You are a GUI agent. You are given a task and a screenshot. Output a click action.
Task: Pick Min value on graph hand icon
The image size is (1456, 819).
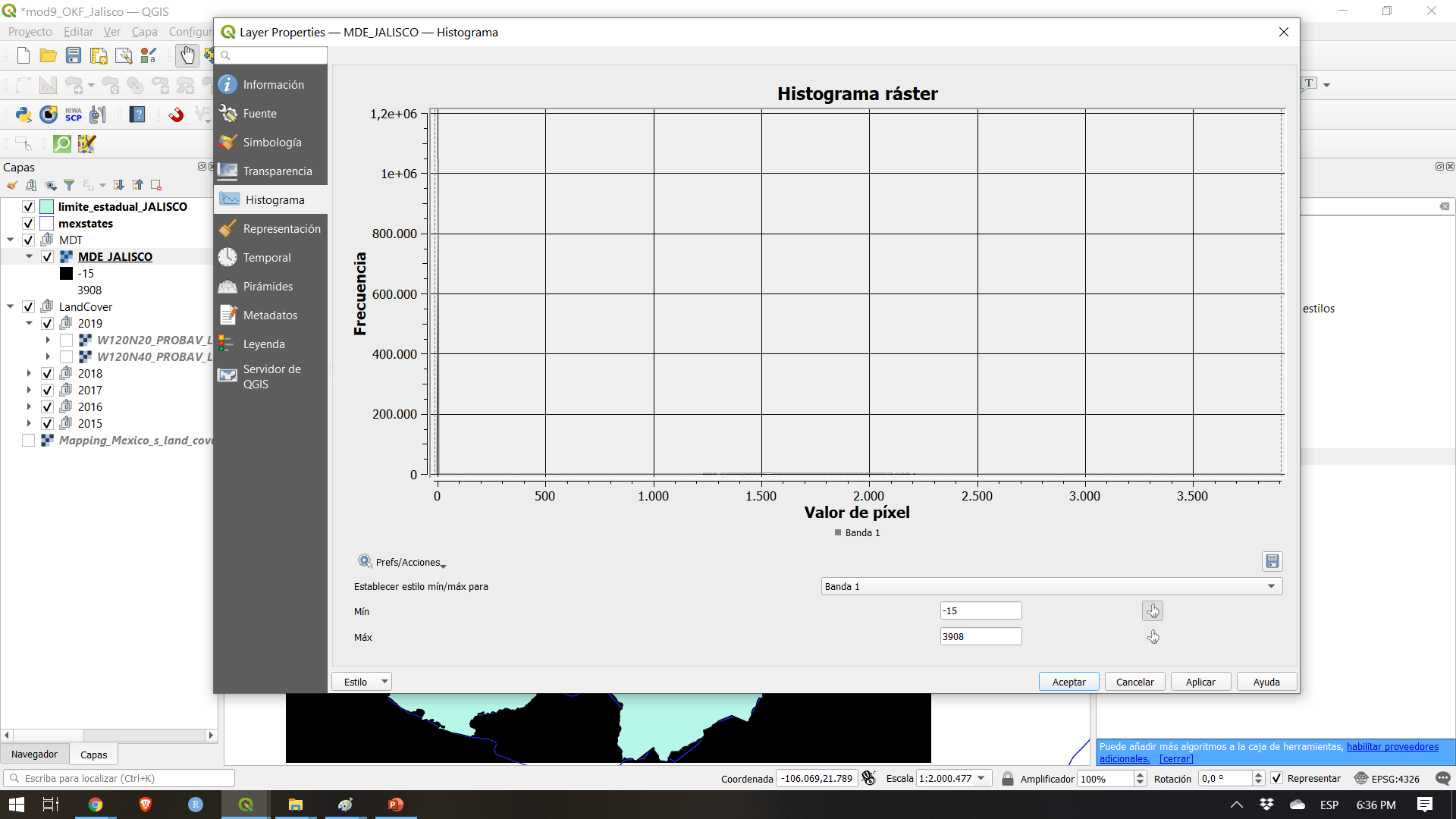point(1153,611)
